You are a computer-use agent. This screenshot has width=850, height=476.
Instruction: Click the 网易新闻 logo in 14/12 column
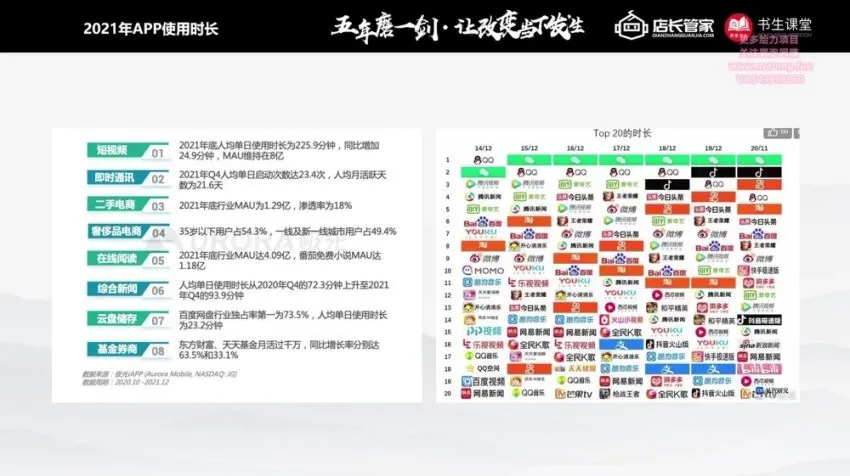pyautogui.click(x=483, y=394)
